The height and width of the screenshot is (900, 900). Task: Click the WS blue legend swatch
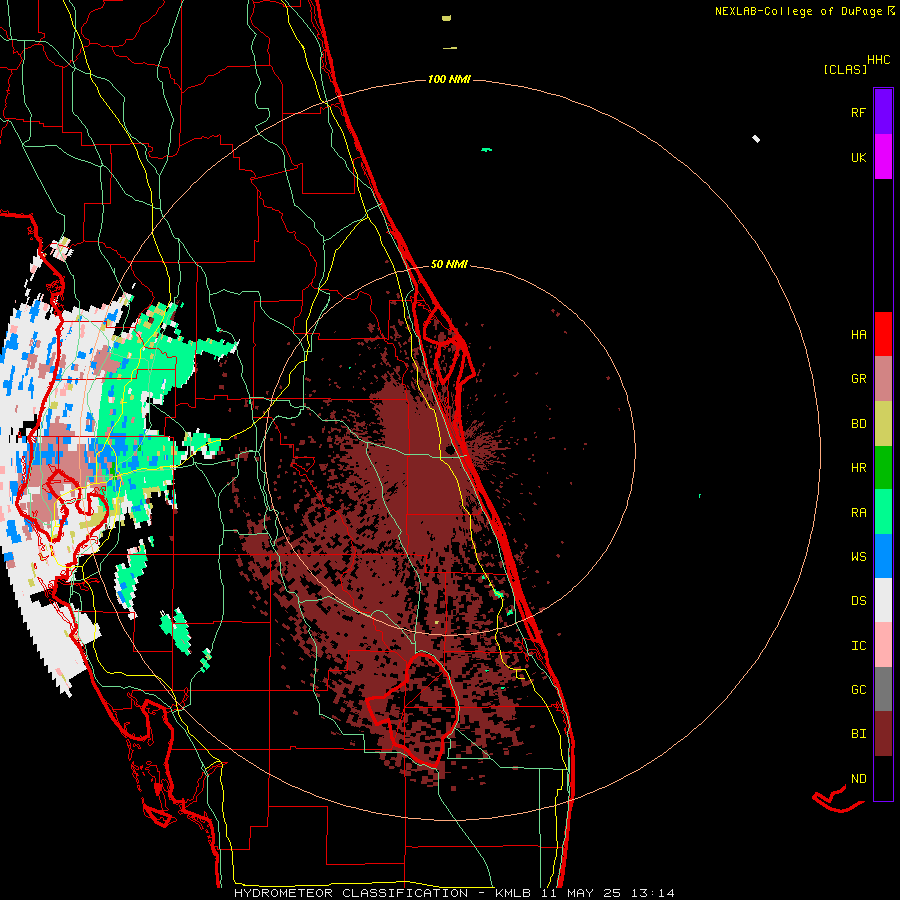[883, 556]
